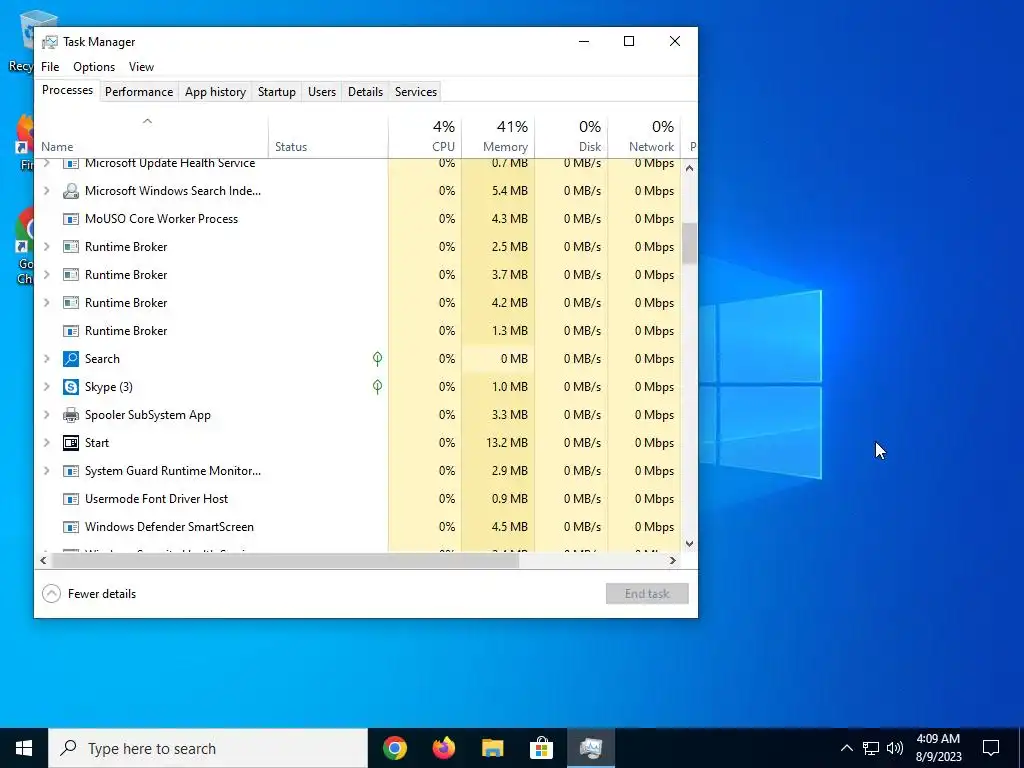Select the Microsoft Update Health Service row
Screen dimensions: 1024x768
(357, 165)
